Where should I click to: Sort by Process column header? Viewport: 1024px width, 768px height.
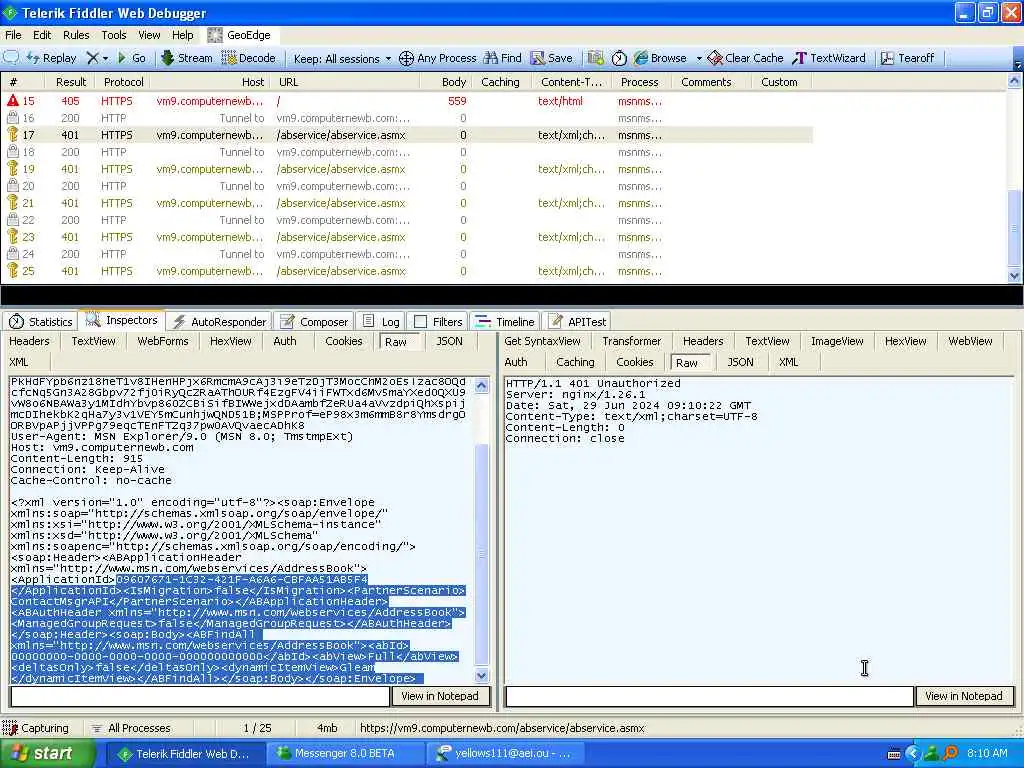[x=639, y=82]
